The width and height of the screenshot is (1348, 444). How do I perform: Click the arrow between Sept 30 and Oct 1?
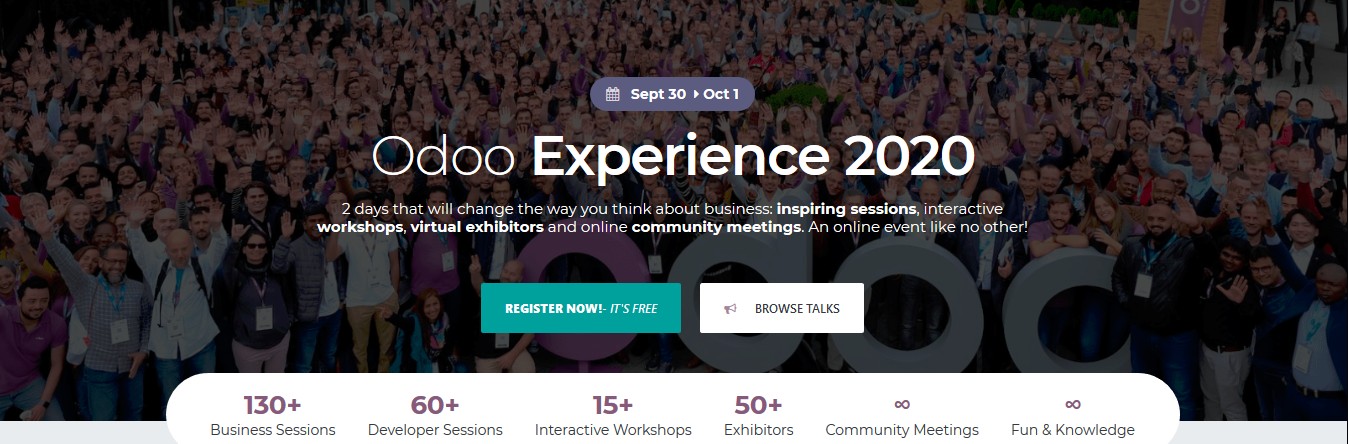tap(695, 94)
